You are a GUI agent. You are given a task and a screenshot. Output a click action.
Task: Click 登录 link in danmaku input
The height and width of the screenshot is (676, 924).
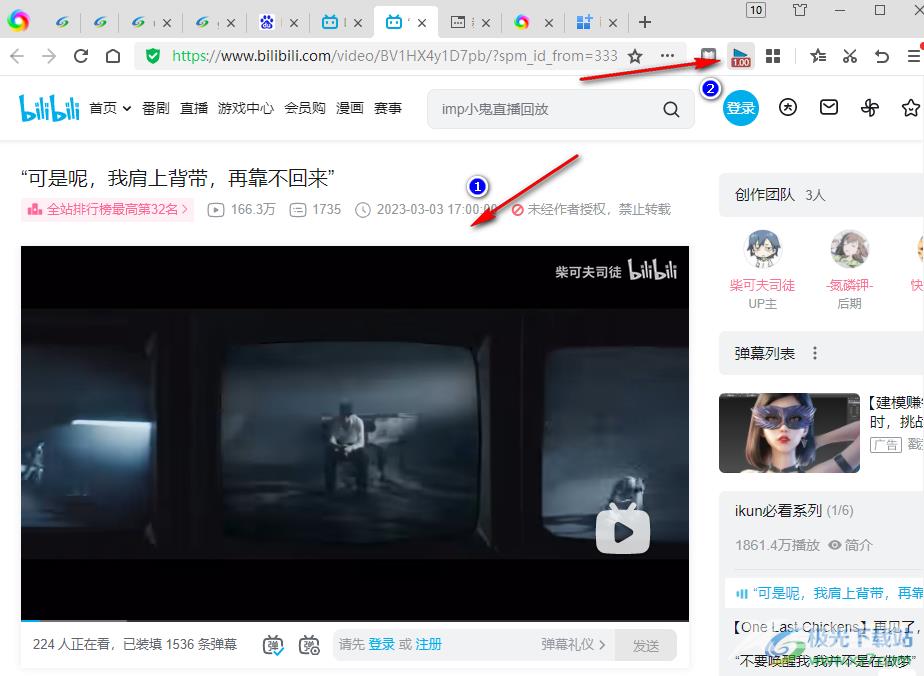pos(381,644)
